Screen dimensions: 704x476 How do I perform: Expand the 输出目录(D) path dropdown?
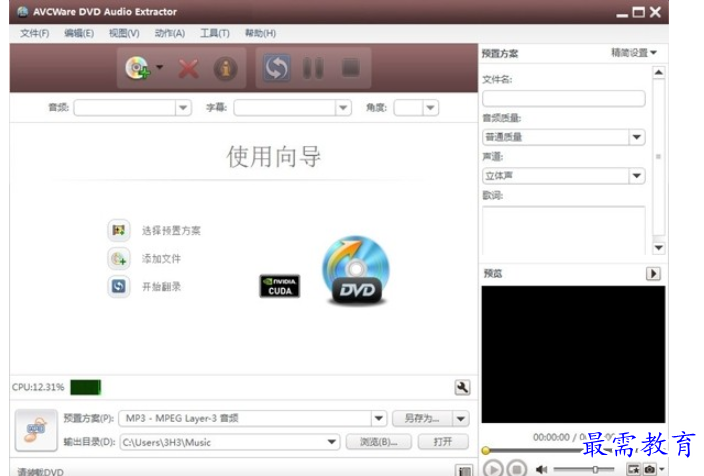click(331, 442)
